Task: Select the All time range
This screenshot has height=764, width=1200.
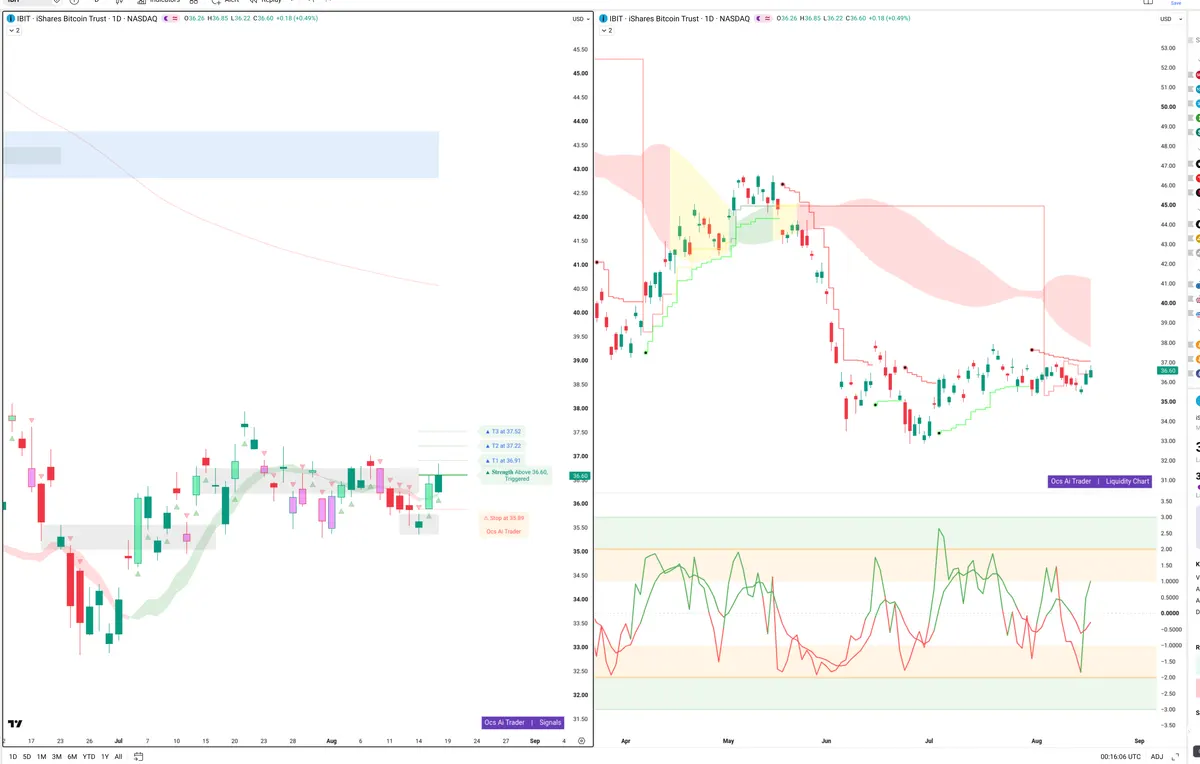Action: tap(118, 757)
